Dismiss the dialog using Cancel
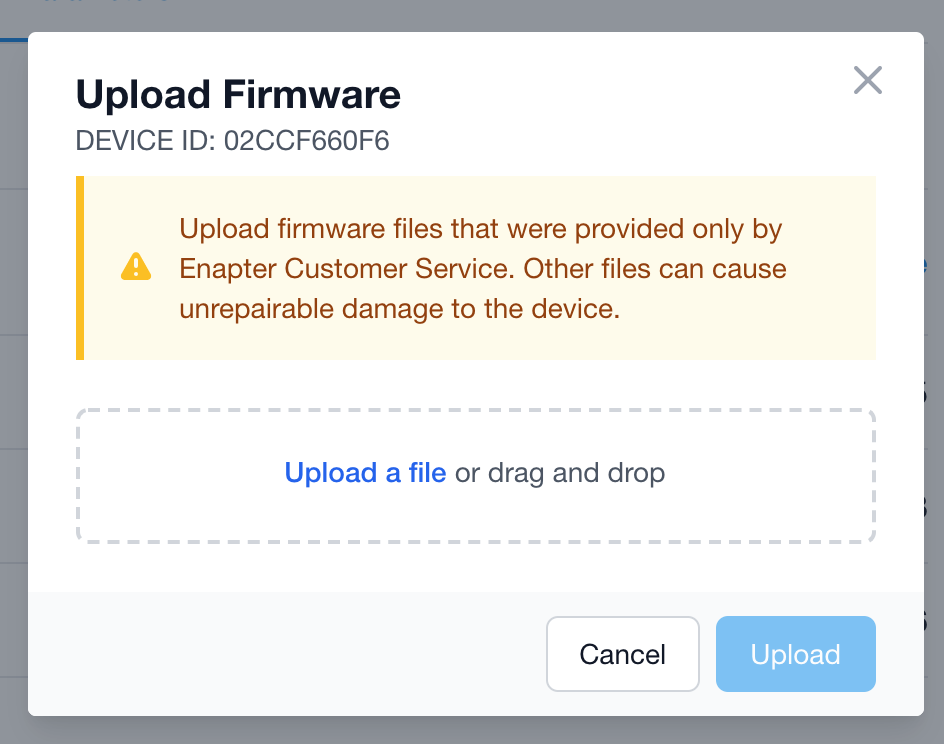The width and height of the screenshot is (944, 744). 622,654
